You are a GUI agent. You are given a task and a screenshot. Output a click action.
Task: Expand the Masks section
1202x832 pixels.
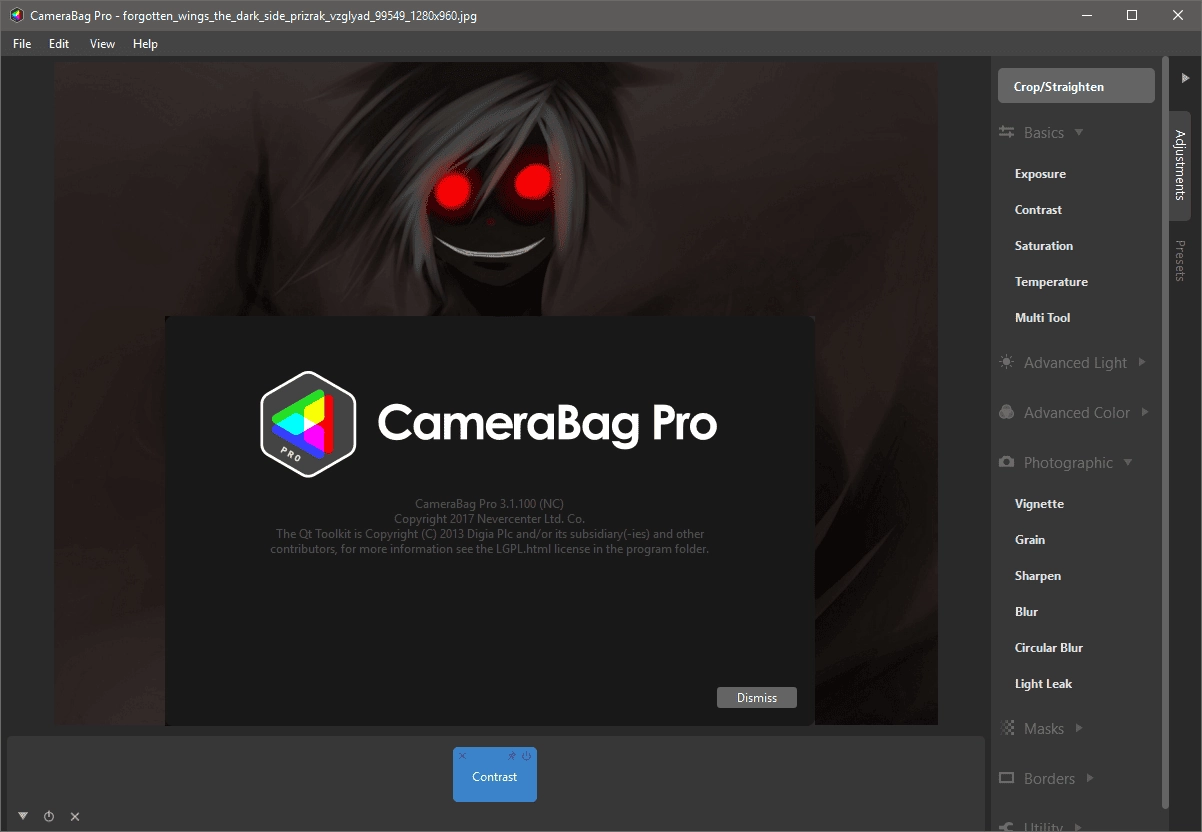[1079, 728]
